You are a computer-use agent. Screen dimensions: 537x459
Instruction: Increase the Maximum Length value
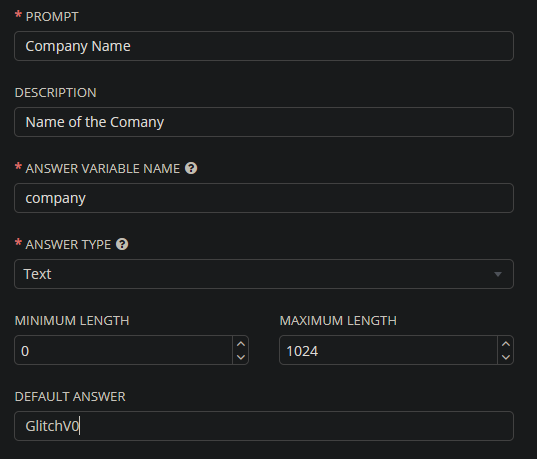[x=506, y=344]
